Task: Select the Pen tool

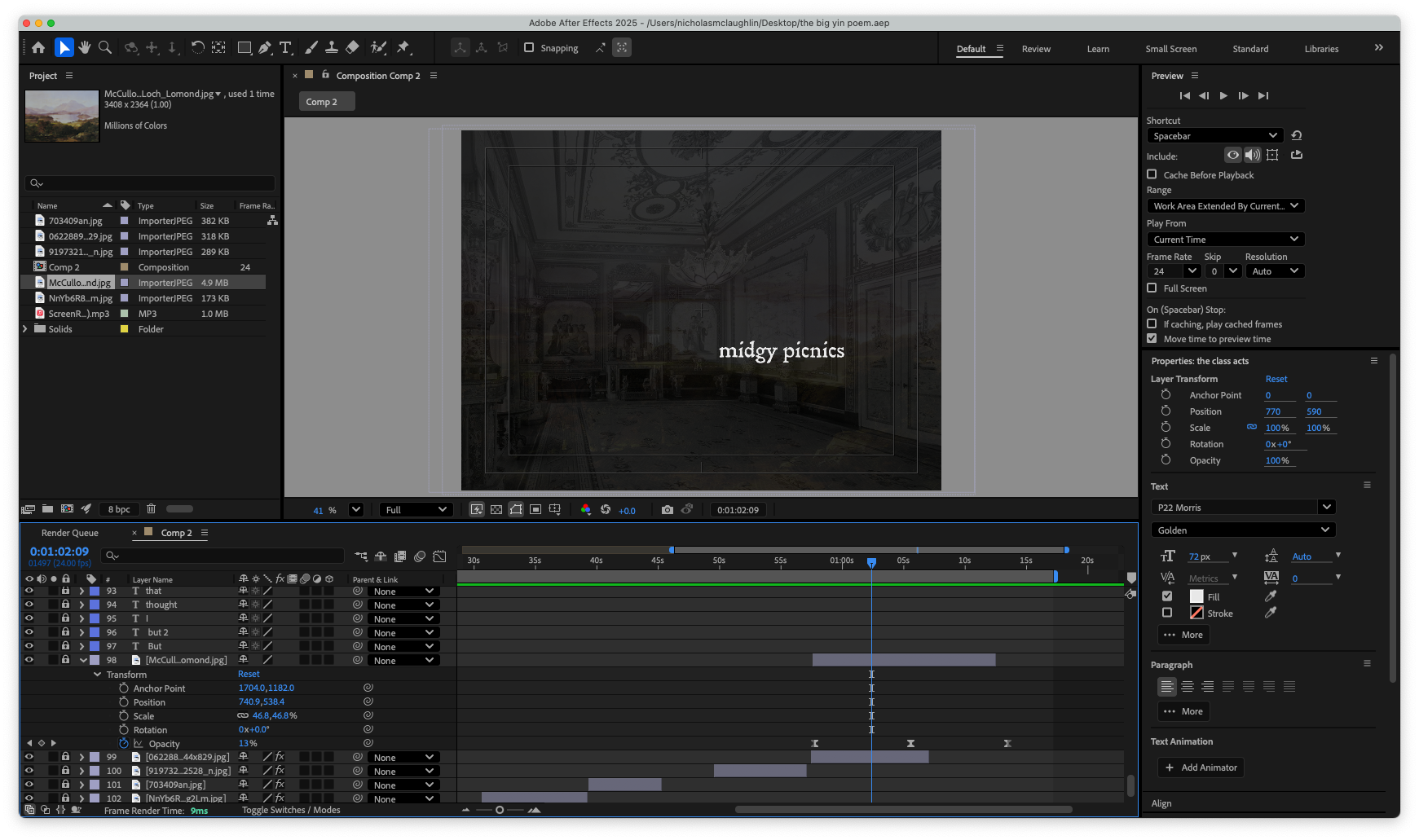Action: [265, 48]
